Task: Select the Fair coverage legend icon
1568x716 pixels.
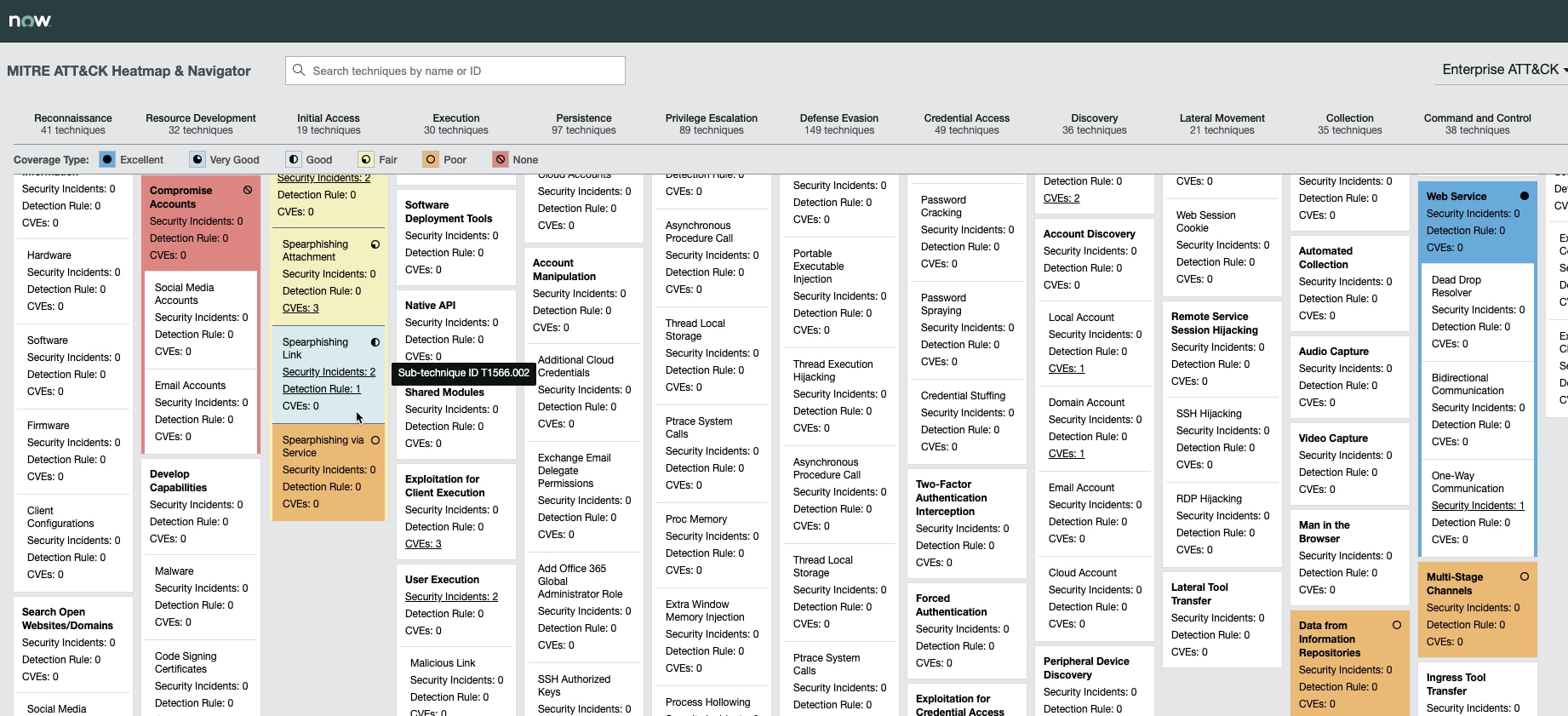Action: (x=366, y=159)
